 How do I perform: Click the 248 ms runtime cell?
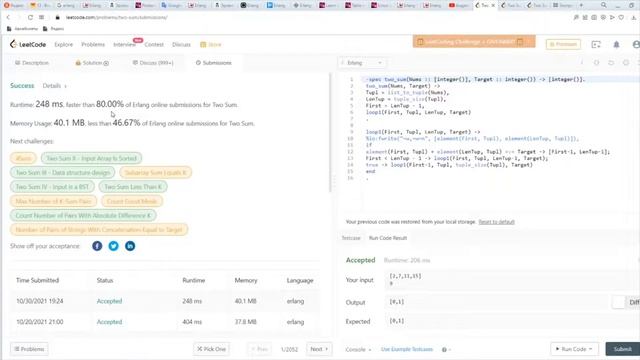tap(192, 301)
